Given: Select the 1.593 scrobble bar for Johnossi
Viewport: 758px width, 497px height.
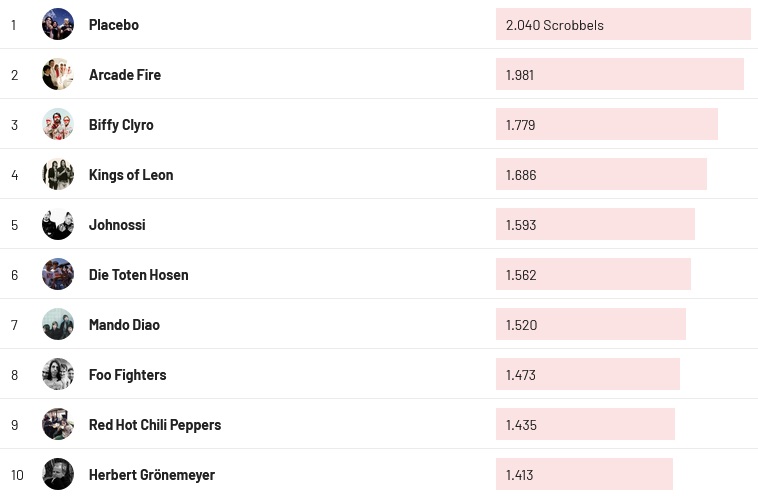Looking at the screenshot, I should (x=595, y=225).
